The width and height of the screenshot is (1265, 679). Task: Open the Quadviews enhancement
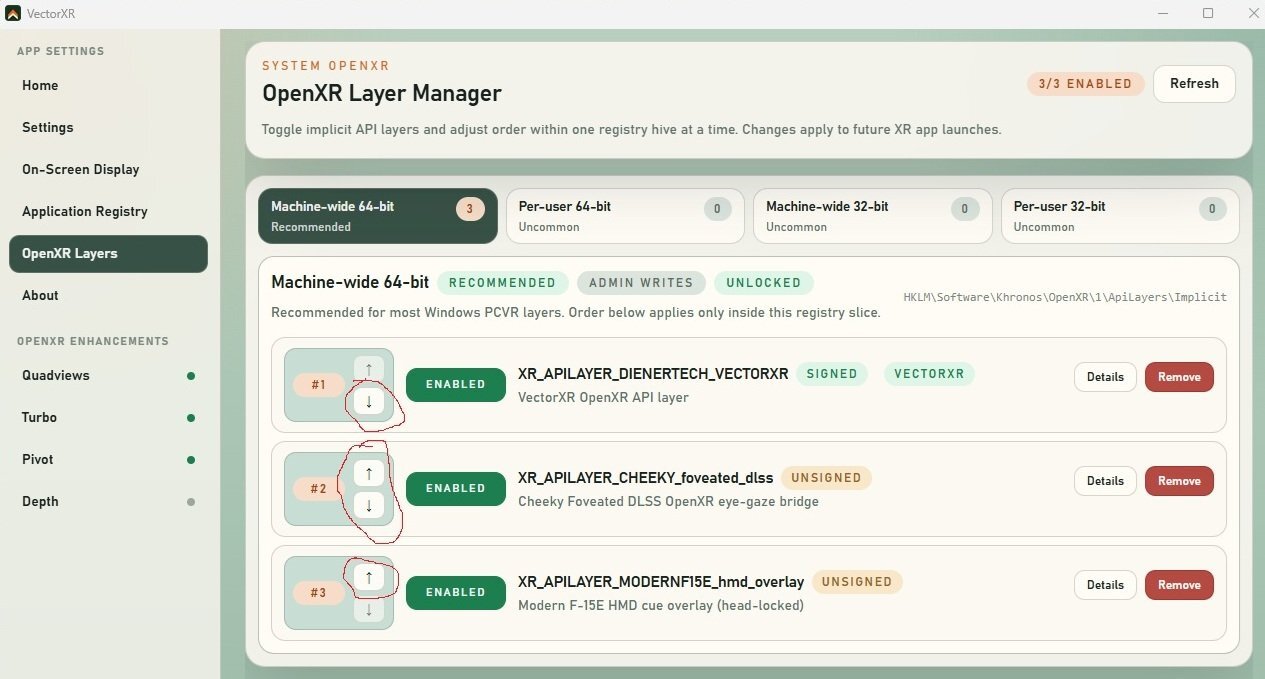tap(108, 376)
